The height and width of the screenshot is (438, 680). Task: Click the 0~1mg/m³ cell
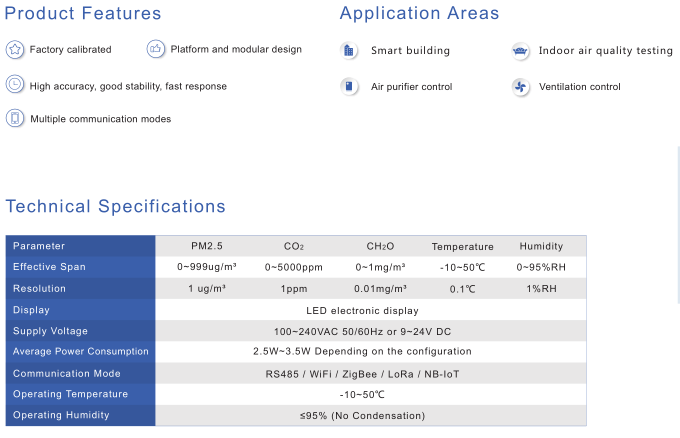point(380,267)
